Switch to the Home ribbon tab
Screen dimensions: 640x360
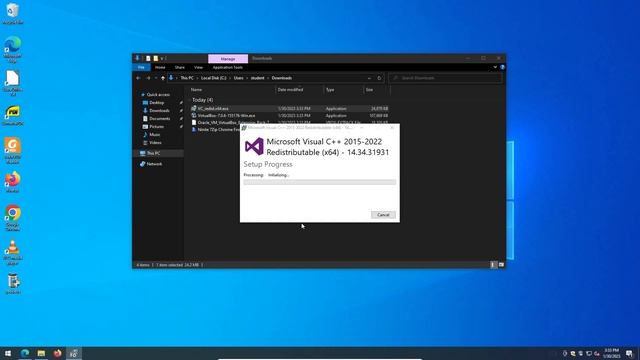(160, 67)
